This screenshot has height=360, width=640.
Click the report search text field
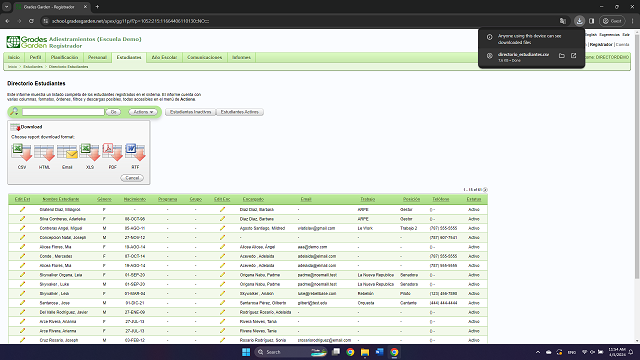click(63, 112)
